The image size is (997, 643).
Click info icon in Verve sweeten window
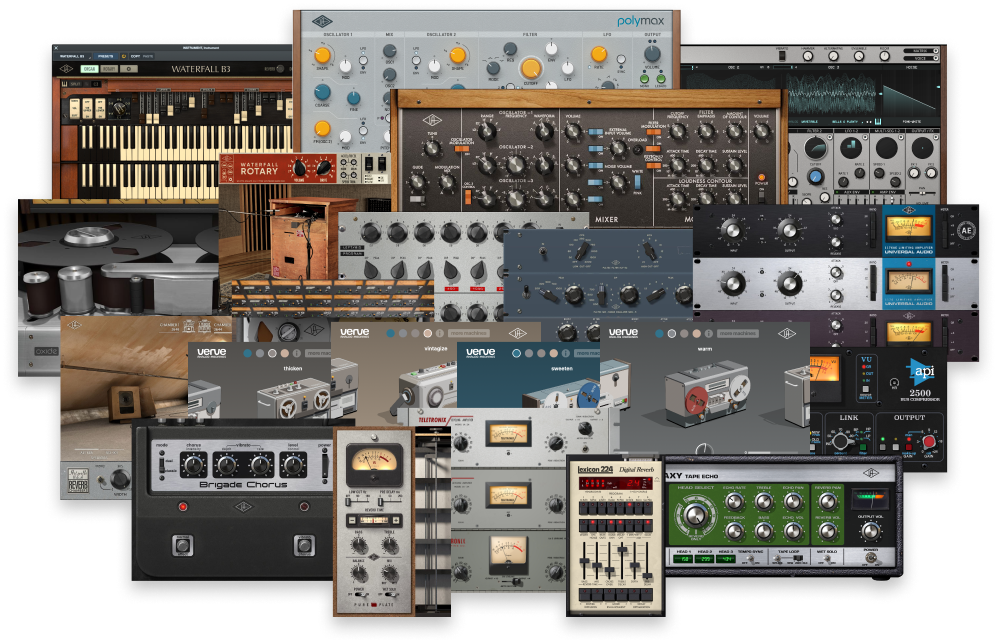coord(565,353)
